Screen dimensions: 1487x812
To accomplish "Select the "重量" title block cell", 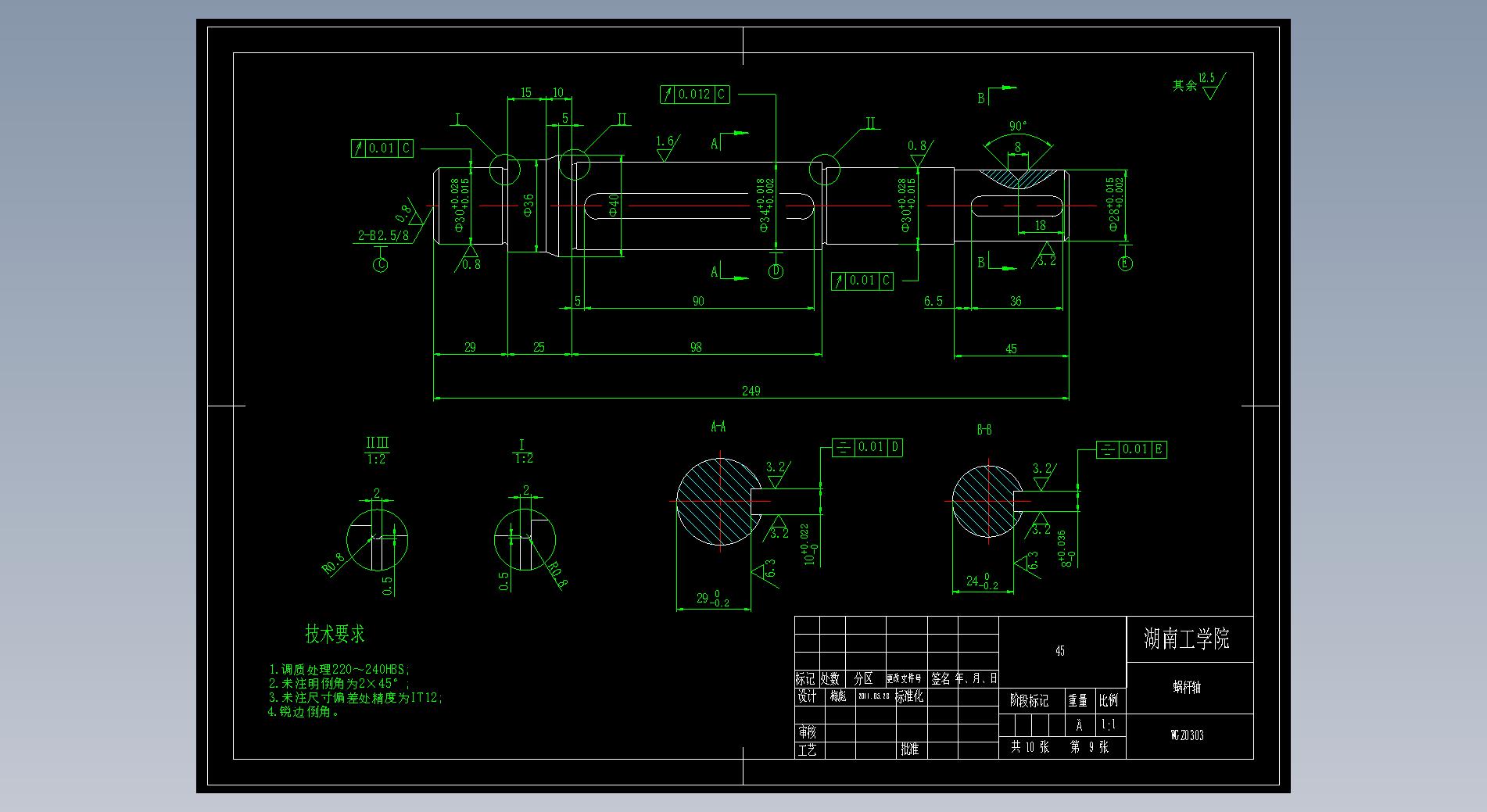I will 1078,701.
